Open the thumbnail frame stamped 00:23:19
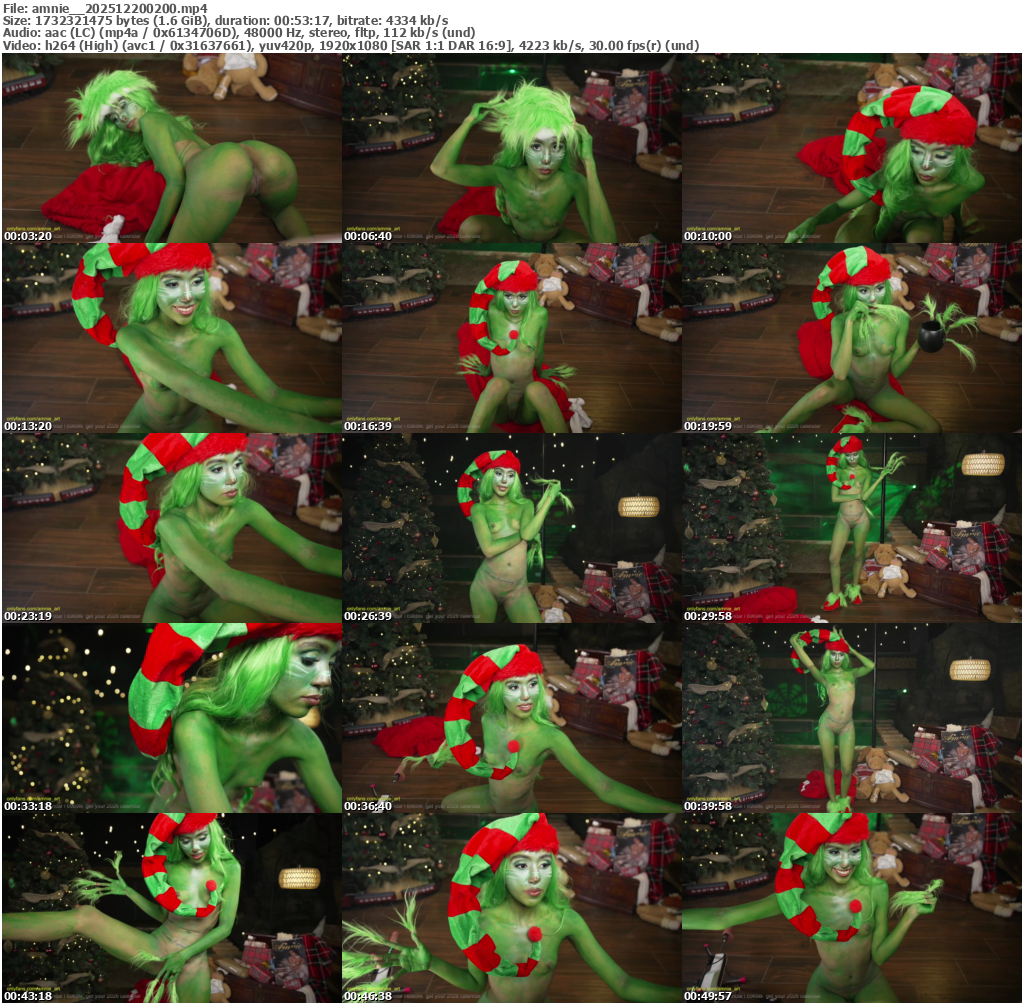This screenshot has height=1003, width=1024. pos(172,528)
